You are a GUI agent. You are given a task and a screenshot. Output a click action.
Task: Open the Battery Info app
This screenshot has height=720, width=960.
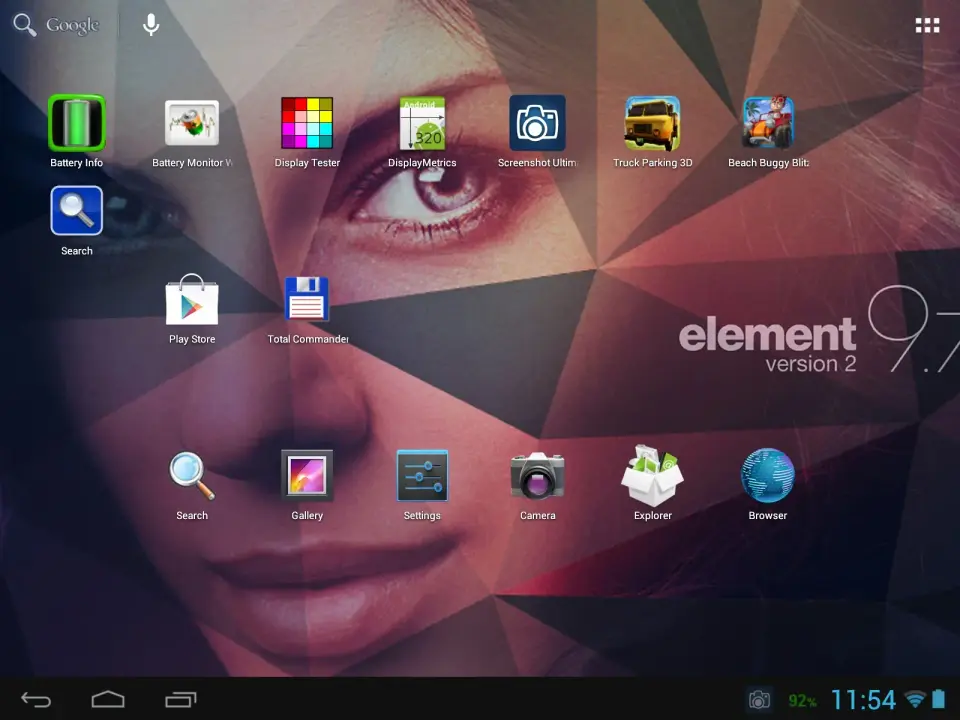point(77,124)
